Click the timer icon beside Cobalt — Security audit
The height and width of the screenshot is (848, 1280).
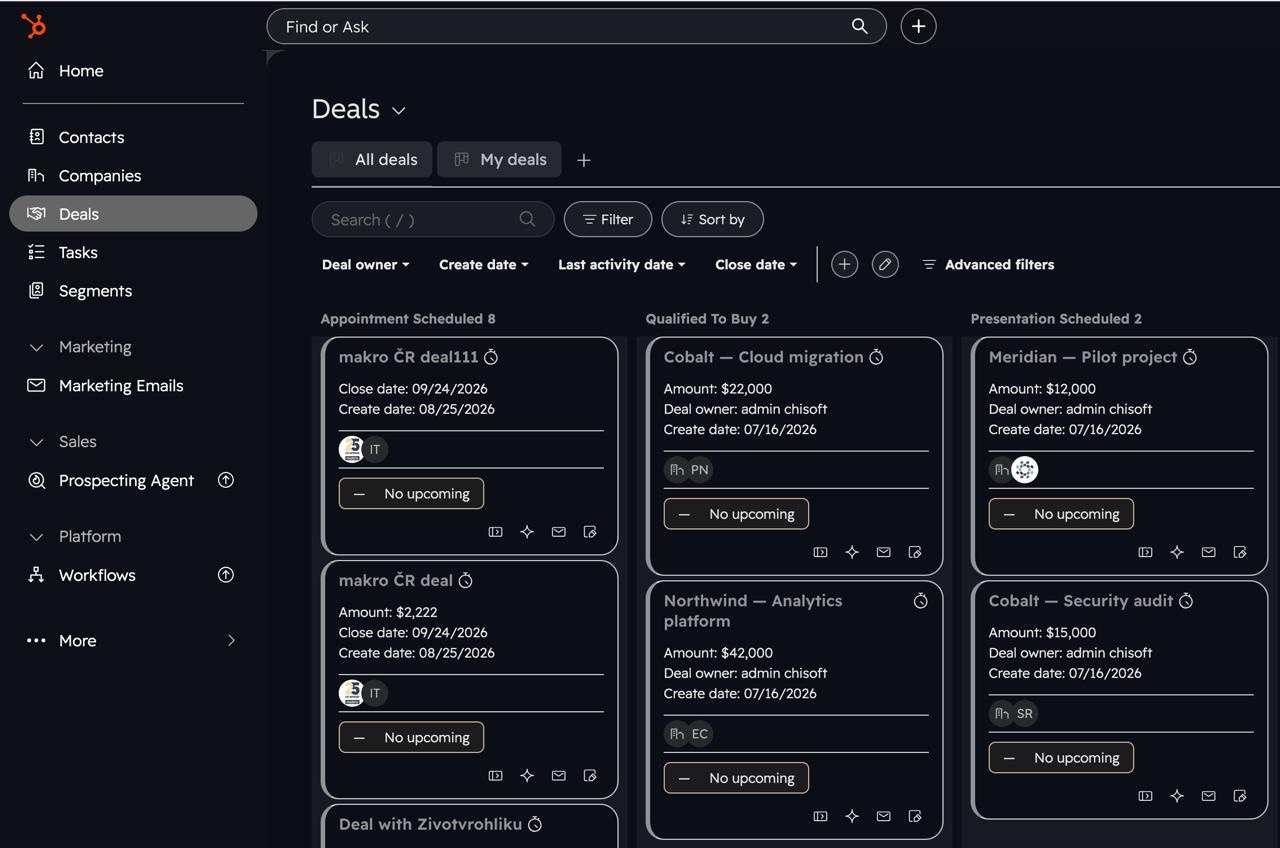[x=1186, y=601]
